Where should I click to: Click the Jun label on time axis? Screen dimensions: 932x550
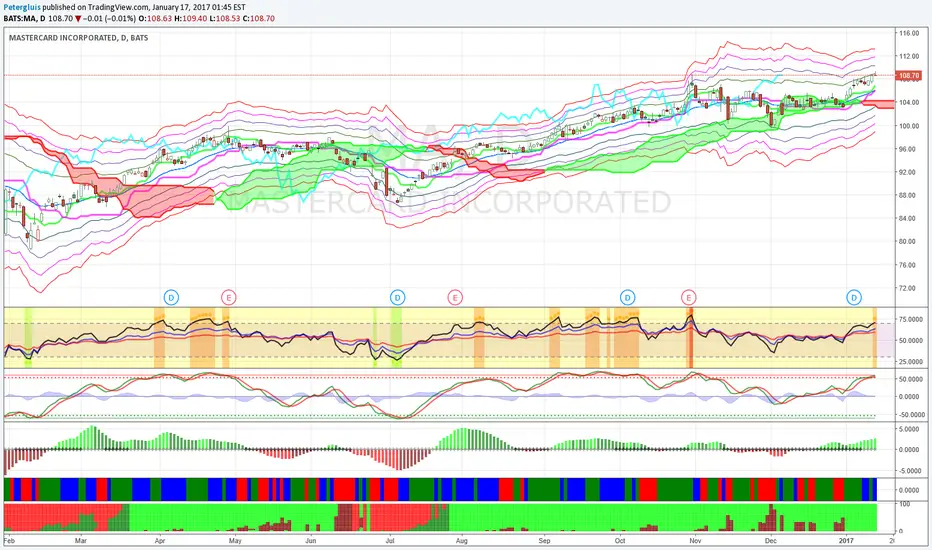tap(310, 540)
